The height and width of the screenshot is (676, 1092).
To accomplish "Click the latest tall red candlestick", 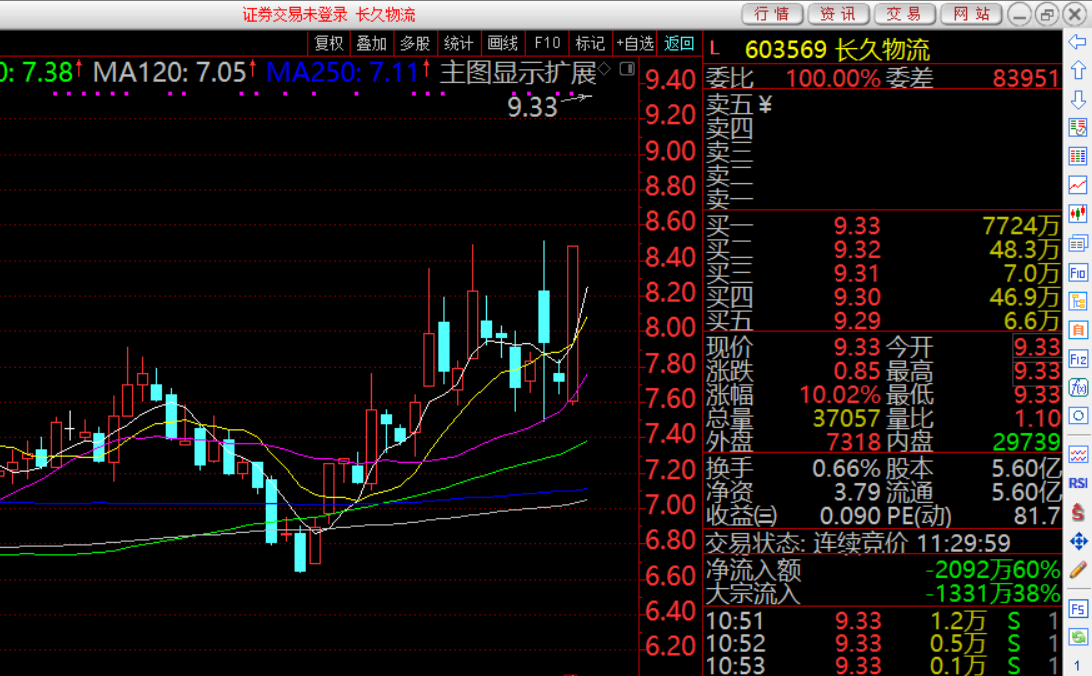I will (572, 324).
